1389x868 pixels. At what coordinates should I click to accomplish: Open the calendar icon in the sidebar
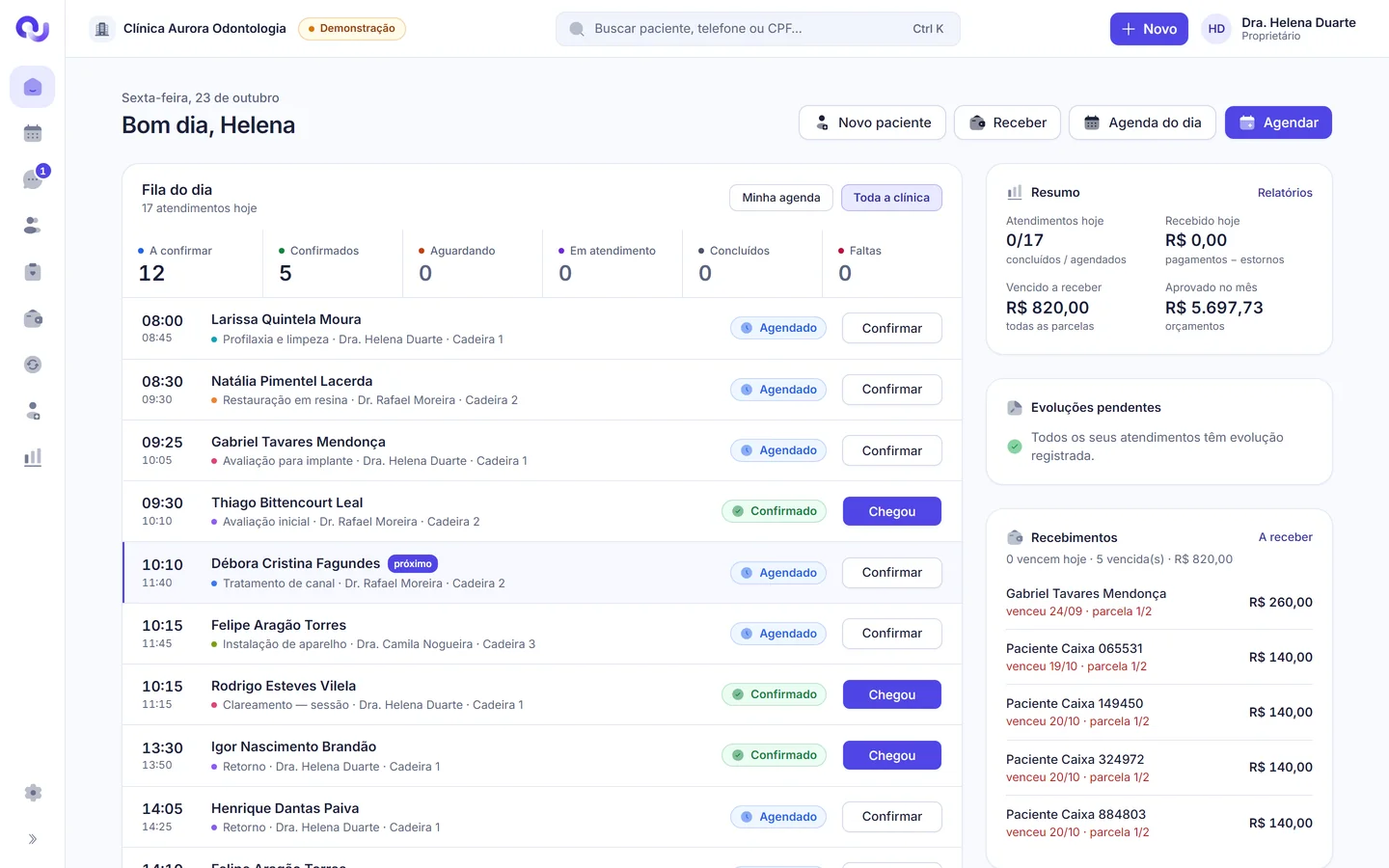[33, 133]
